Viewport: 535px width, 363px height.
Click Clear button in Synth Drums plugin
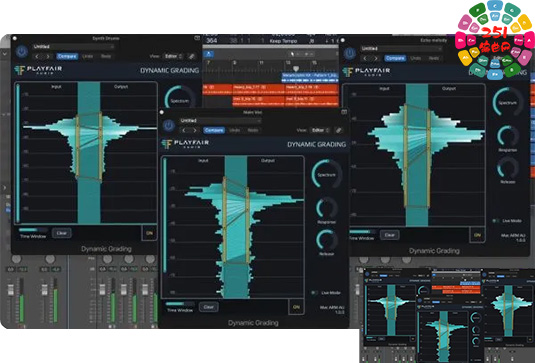[62, 233]
